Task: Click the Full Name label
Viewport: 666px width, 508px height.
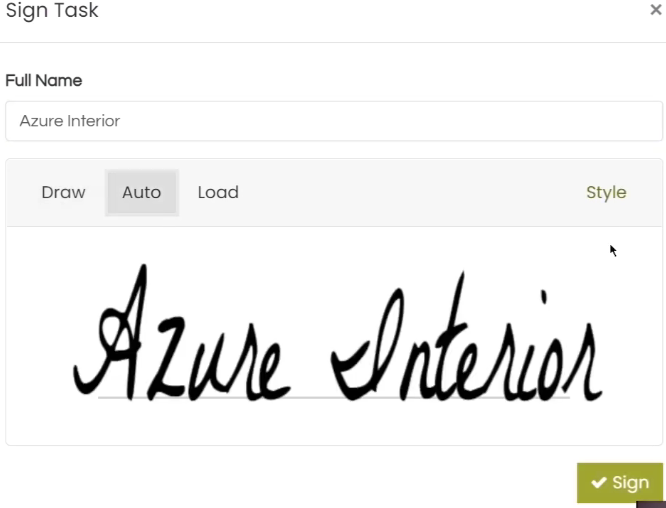Action: [x=44, y=80]
